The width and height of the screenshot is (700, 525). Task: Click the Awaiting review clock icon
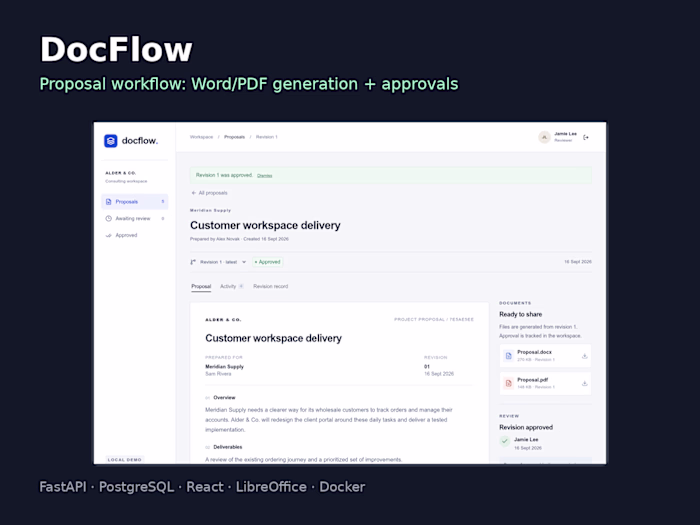tap(108, 218)
